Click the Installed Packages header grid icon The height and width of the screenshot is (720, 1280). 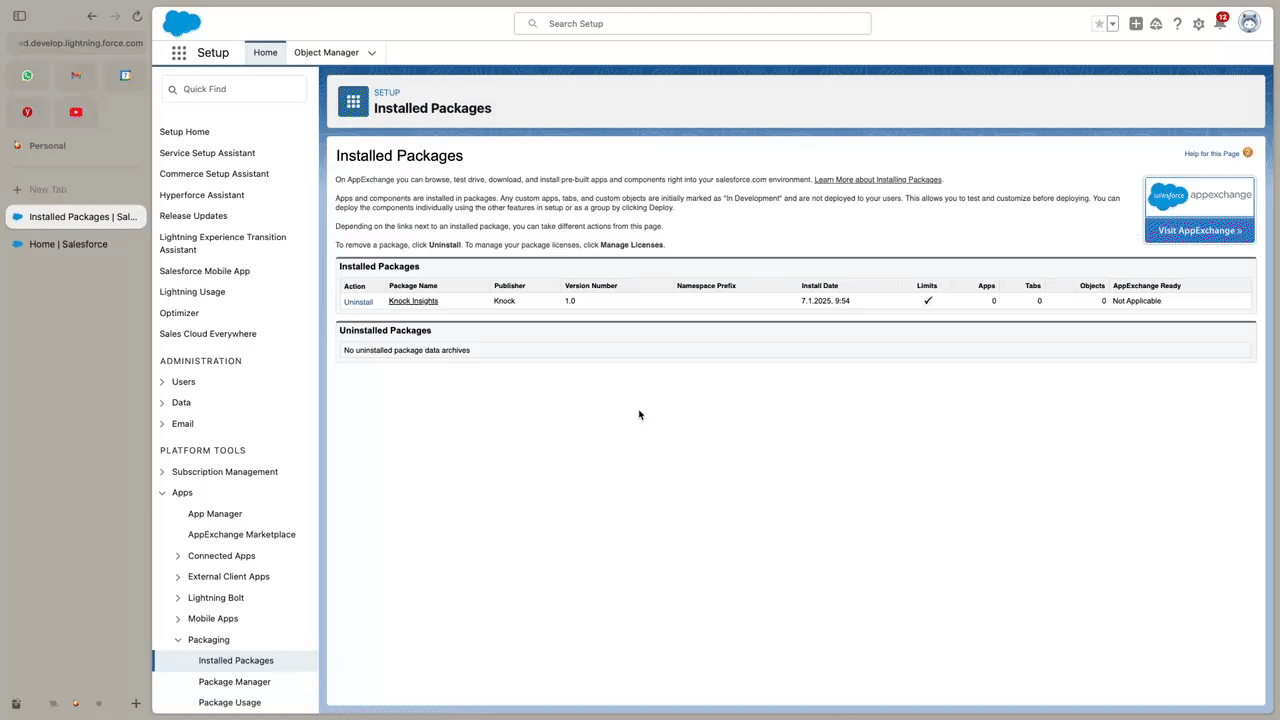[x=353, y=101]
